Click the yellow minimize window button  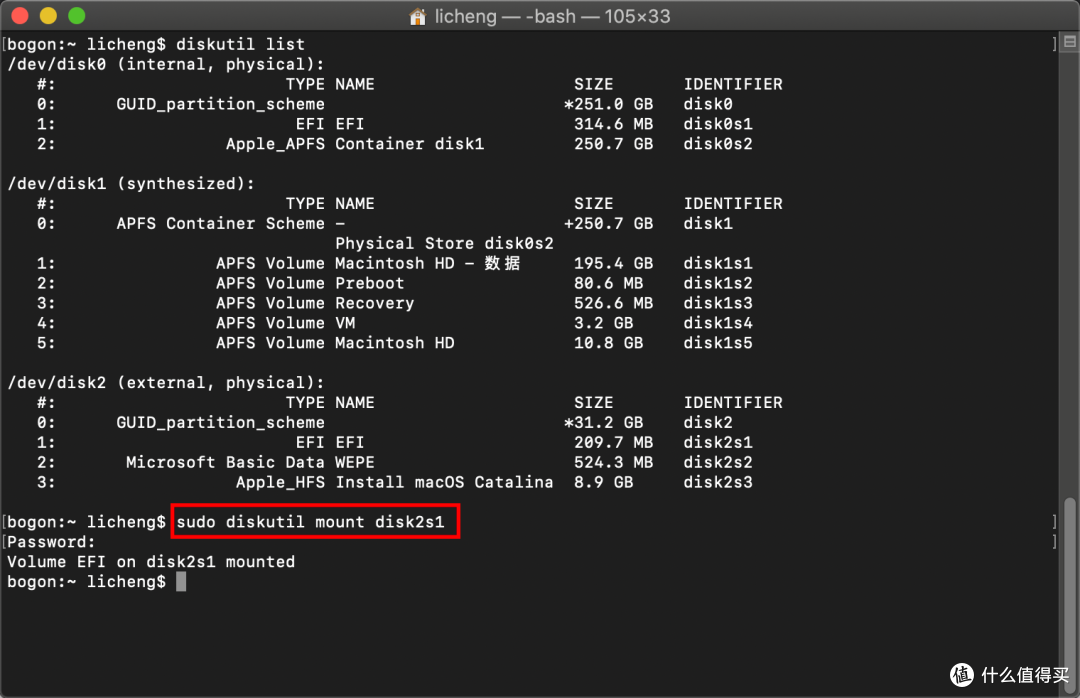click(48, 15)
